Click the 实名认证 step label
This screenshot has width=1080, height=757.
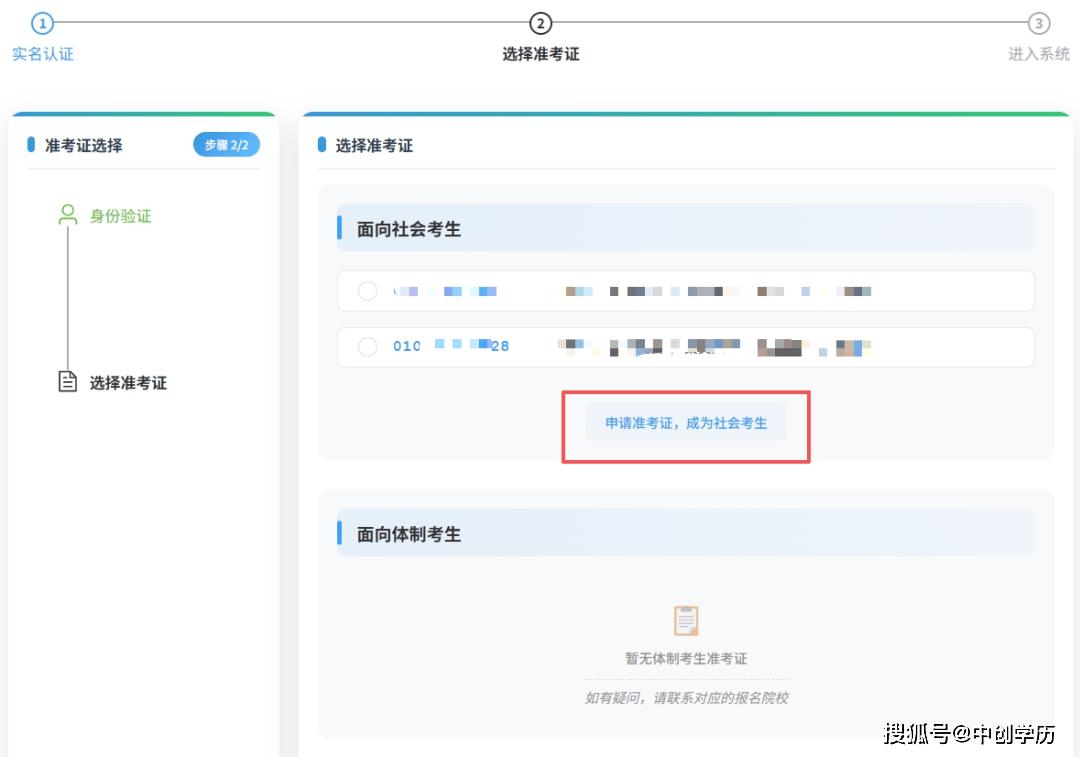point(43,53)
